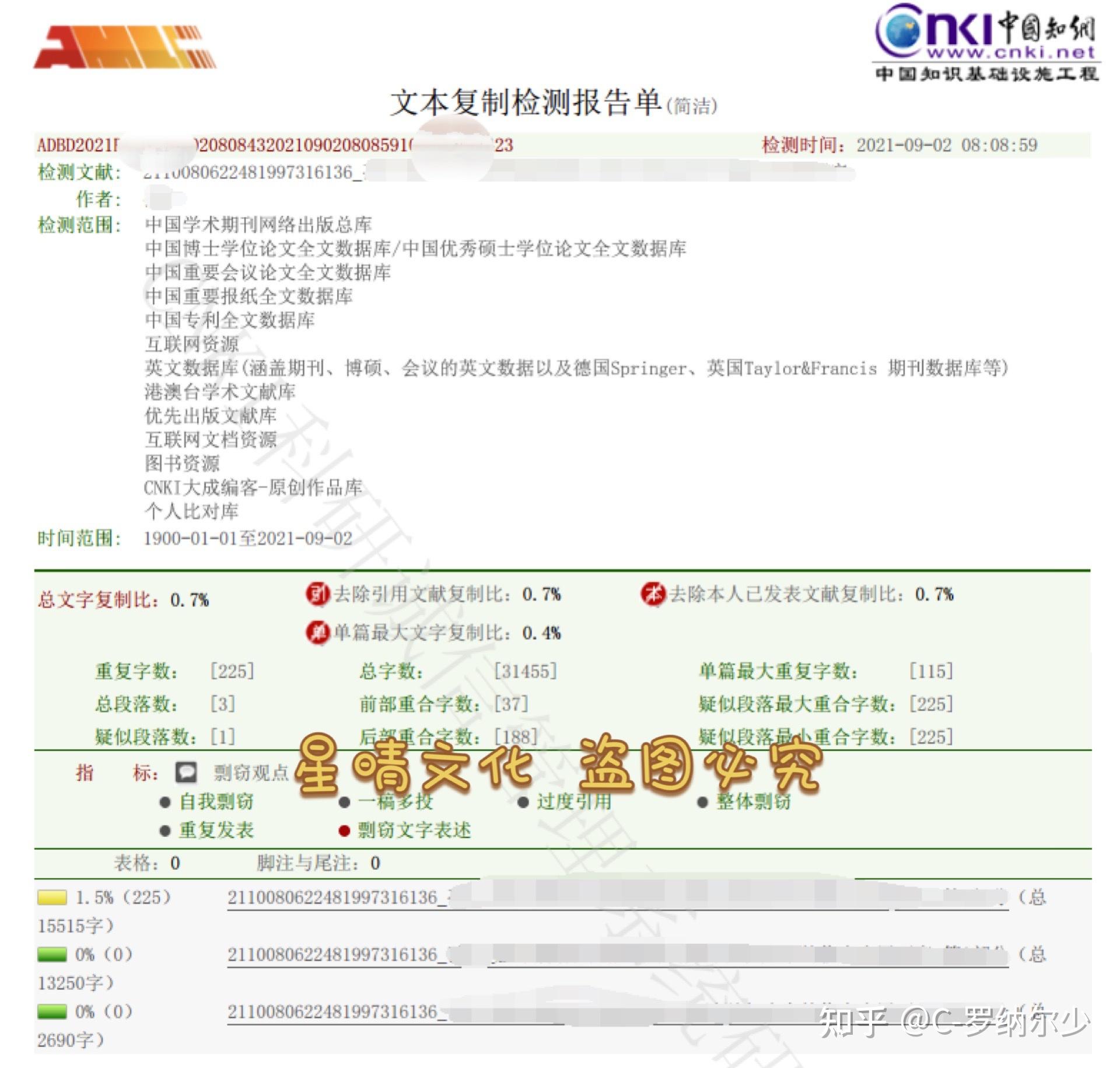Click the 作者 label
This screenshot has width=1120, height=1068.
point(99,199)
